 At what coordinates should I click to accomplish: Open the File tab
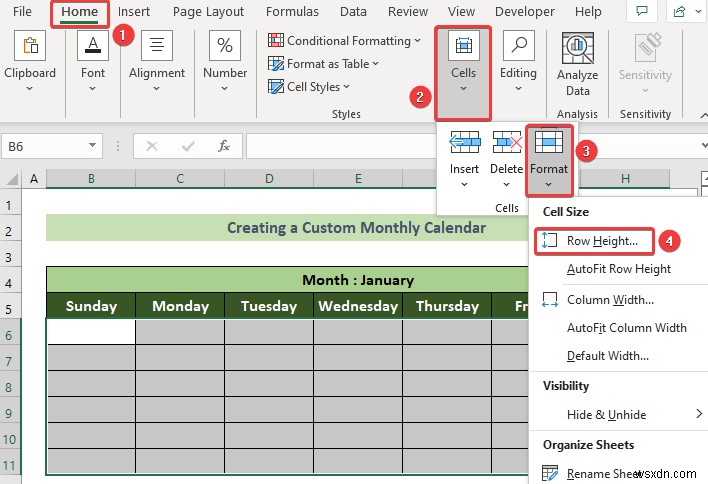coord(23,11)
